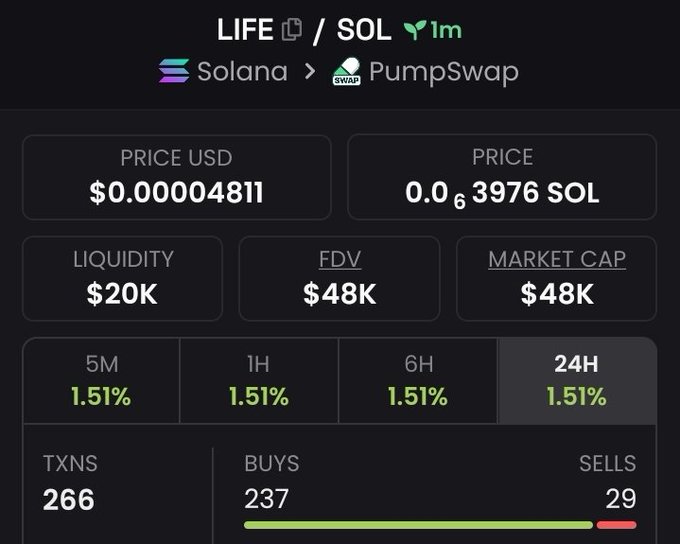Select the 24H timeframe tab
The image size is (680, 544).
[577, 380]
